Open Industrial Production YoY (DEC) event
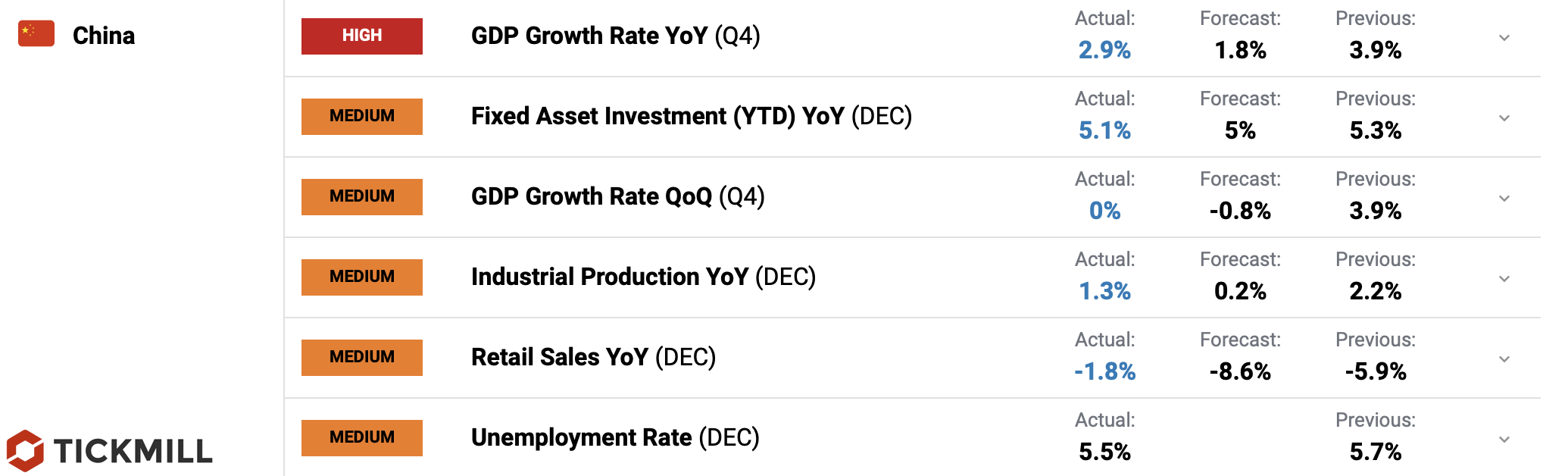The image size is (1568, 476). tap(643, 277)
